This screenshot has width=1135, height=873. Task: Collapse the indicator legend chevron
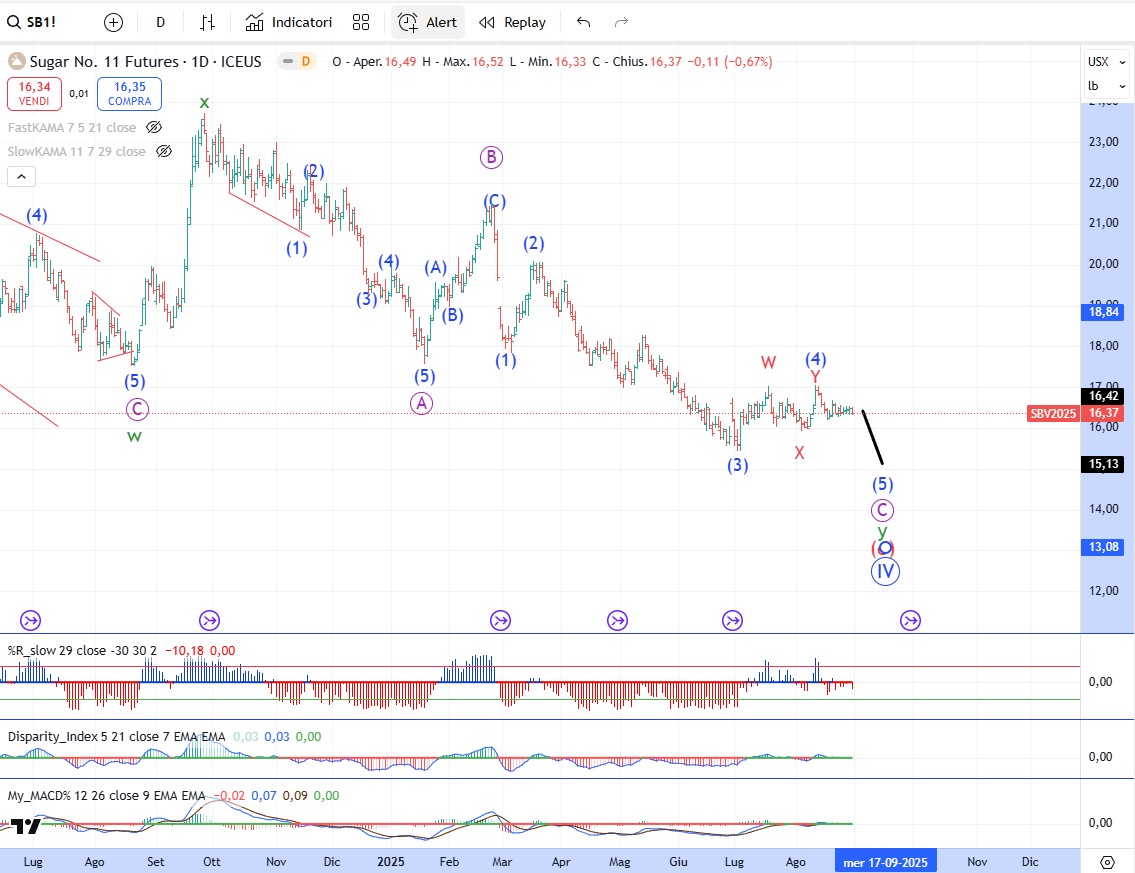[22, 177]
